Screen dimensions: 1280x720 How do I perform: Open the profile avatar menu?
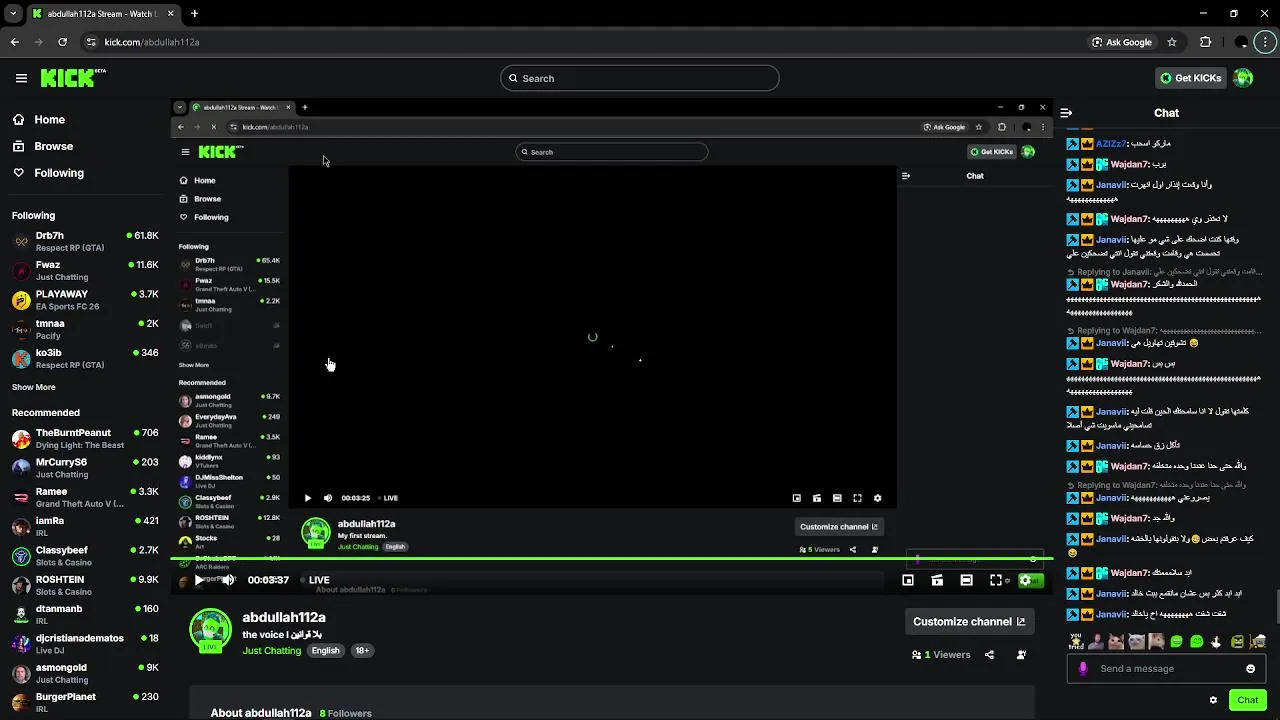tap(1243, 78)
